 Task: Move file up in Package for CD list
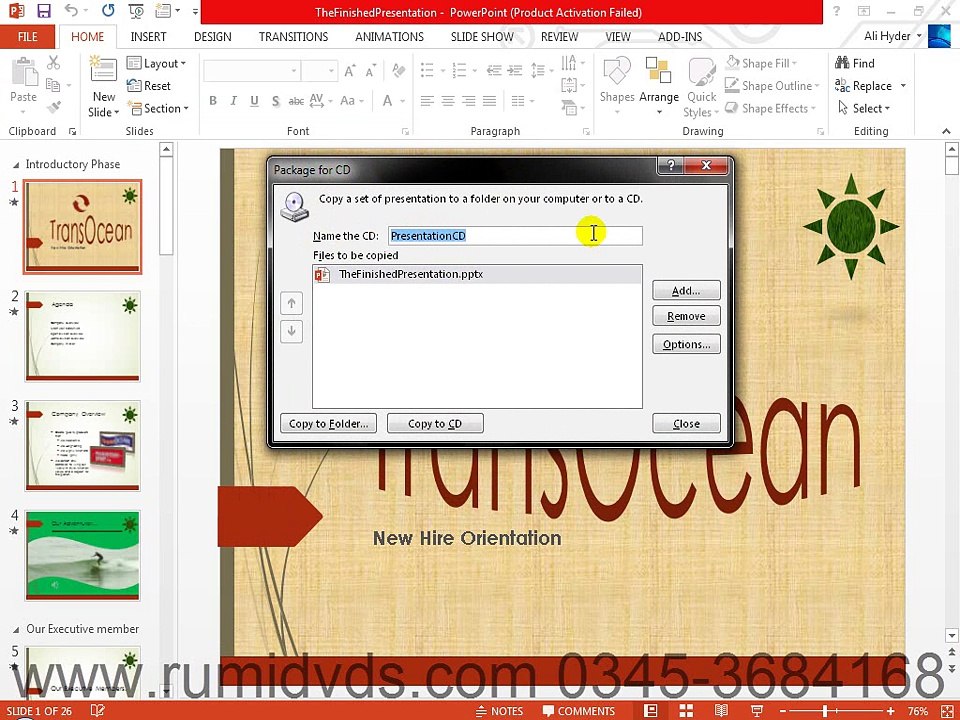click(x=291, y=303)
